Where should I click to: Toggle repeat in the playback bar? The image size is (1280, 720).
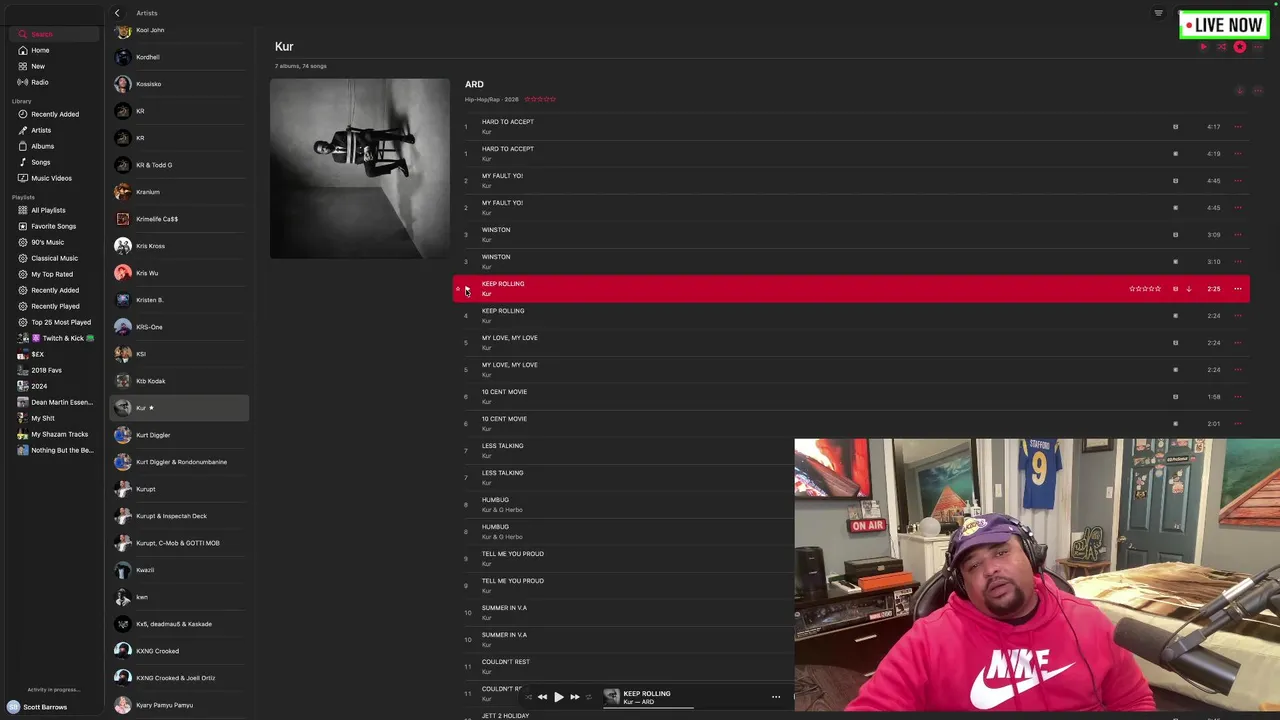[588, 697]
